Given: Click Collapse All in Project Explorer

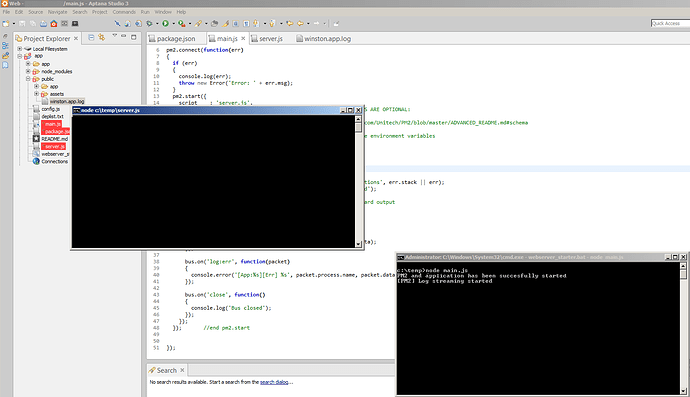Looking at the screenshot, I should pyautogui.click(x=91, y=37).
